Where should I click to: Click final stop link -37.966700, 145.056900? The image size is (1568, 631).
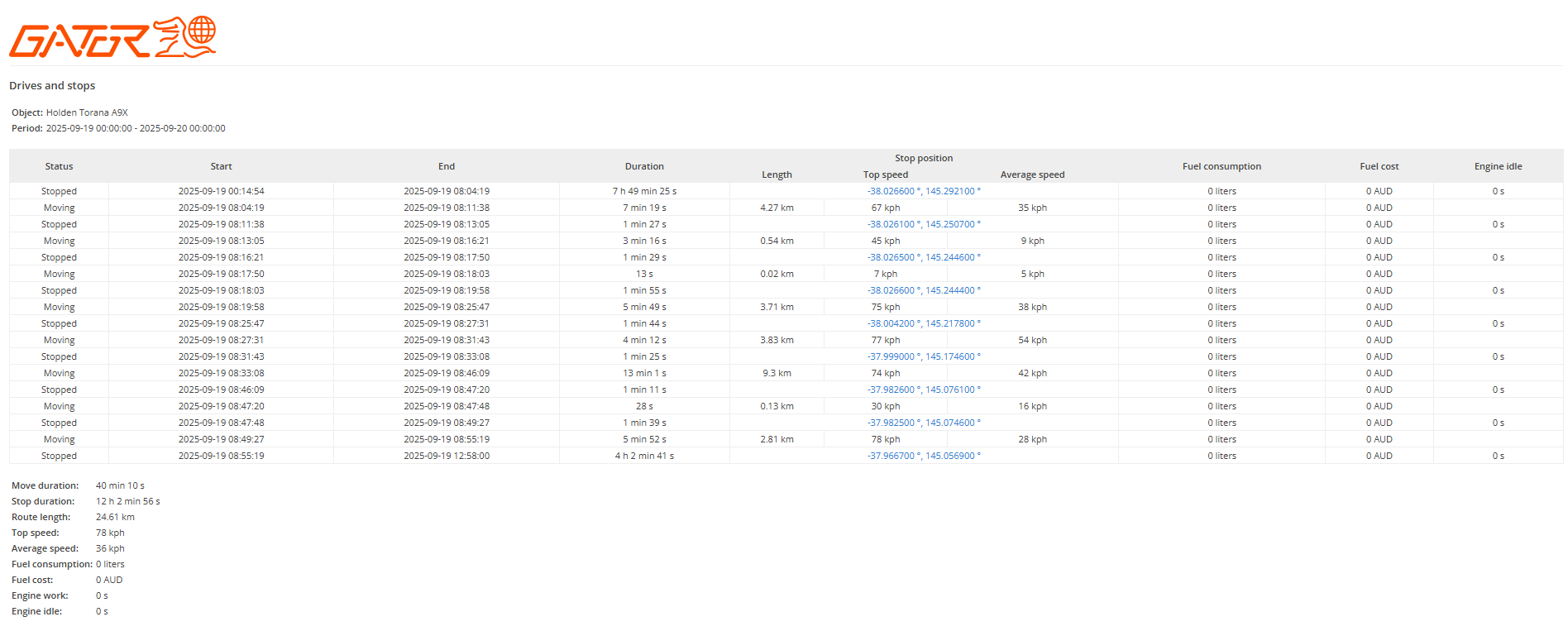click(923, 456)
